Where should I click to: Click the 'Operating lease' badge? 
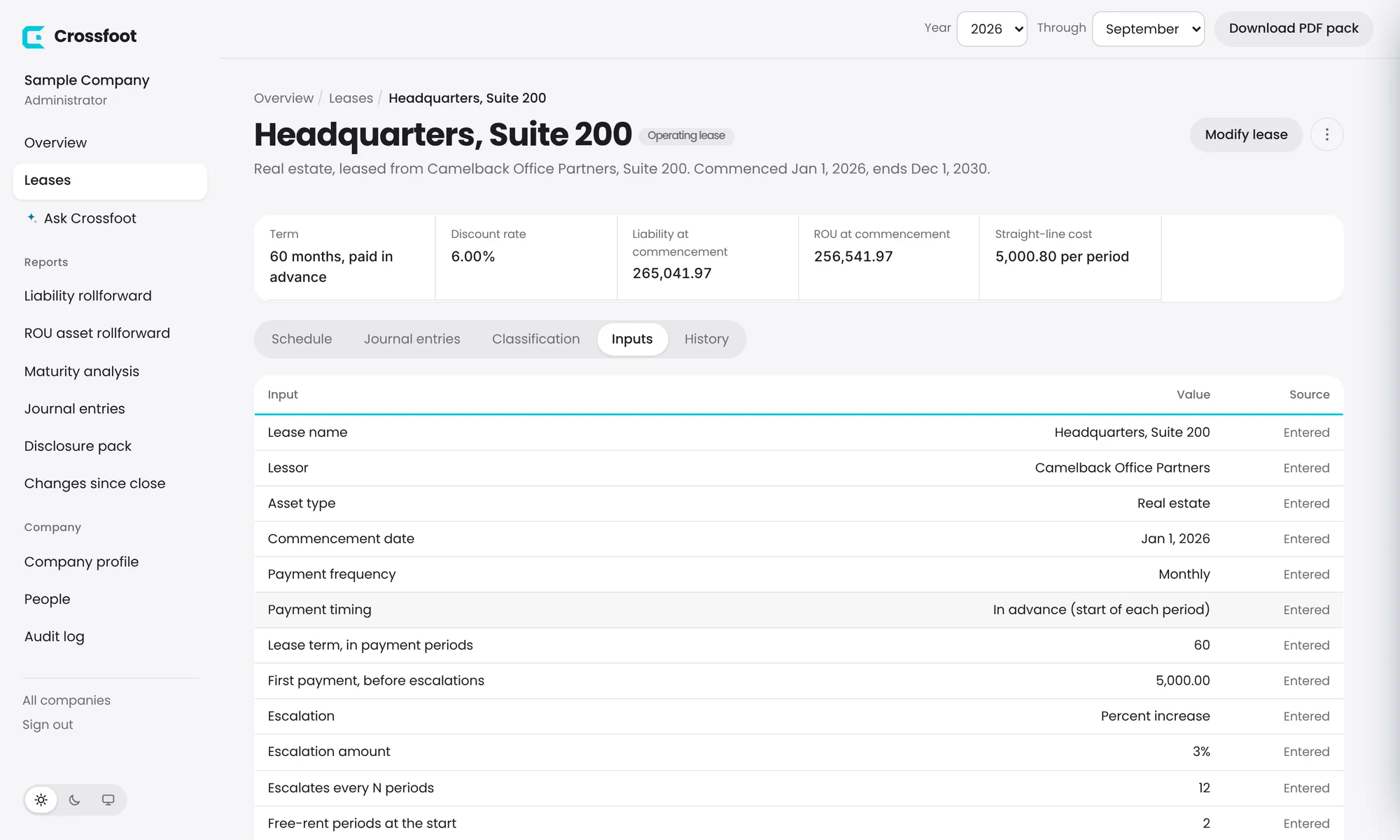point(686,136)
